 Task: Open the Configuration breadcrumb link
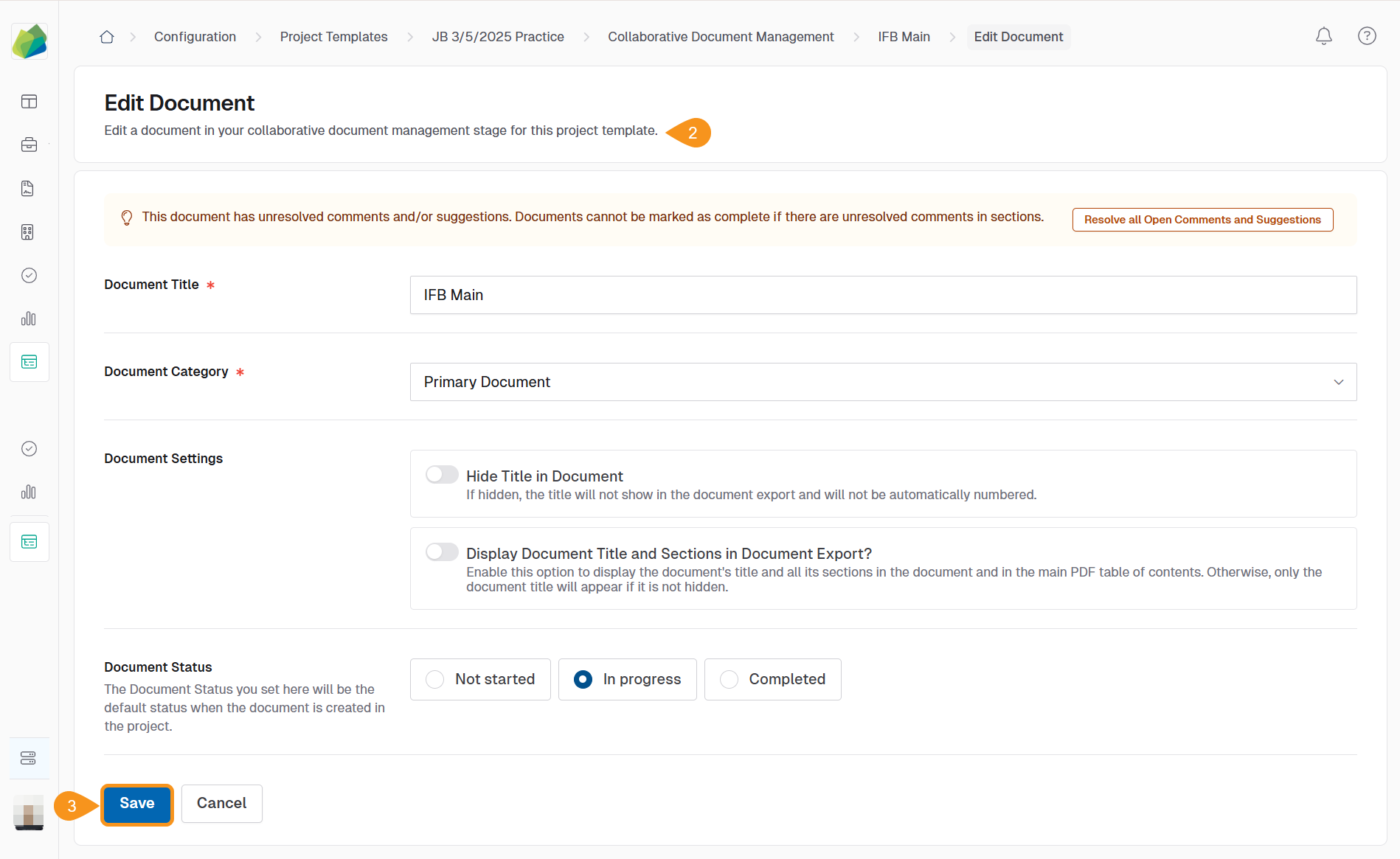[195, 37]
